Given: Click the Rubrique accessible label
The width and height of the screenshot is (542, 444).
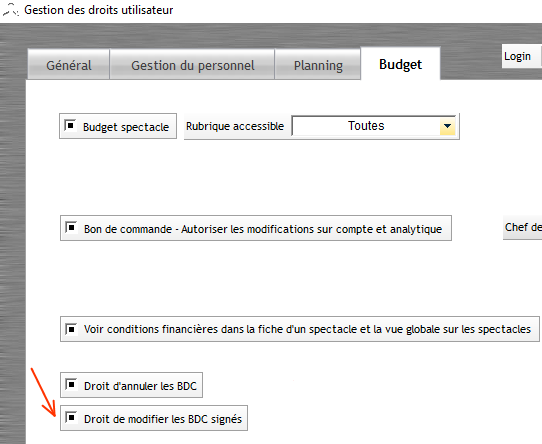Looking at the screenshot, I should [x=235, y=126].
